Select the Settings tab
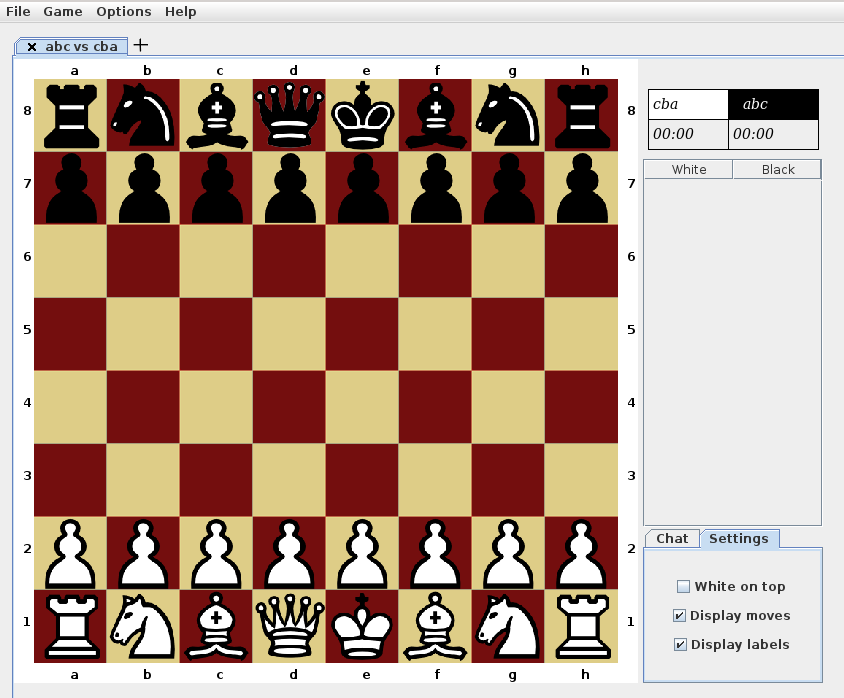Image resolution: width=844 pixels, height=698 pixels. pyautogui.click(x=739, y=538)
